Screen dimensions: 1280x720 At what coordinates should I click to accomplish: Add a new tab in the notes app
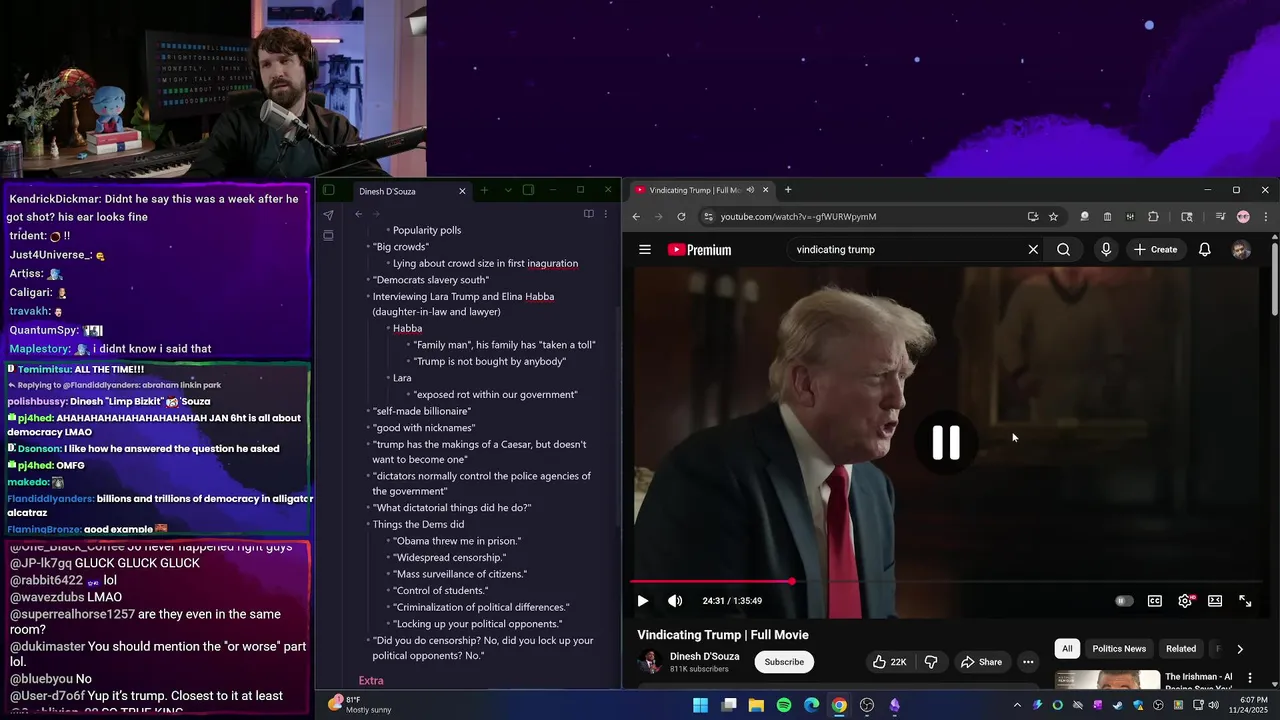tap(484, 190)
